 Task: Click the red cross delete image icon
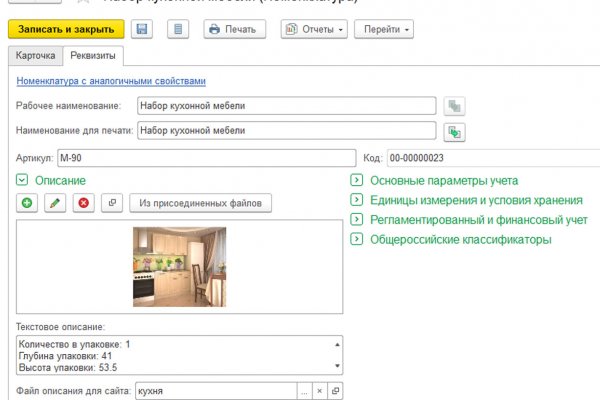(84, 203)
